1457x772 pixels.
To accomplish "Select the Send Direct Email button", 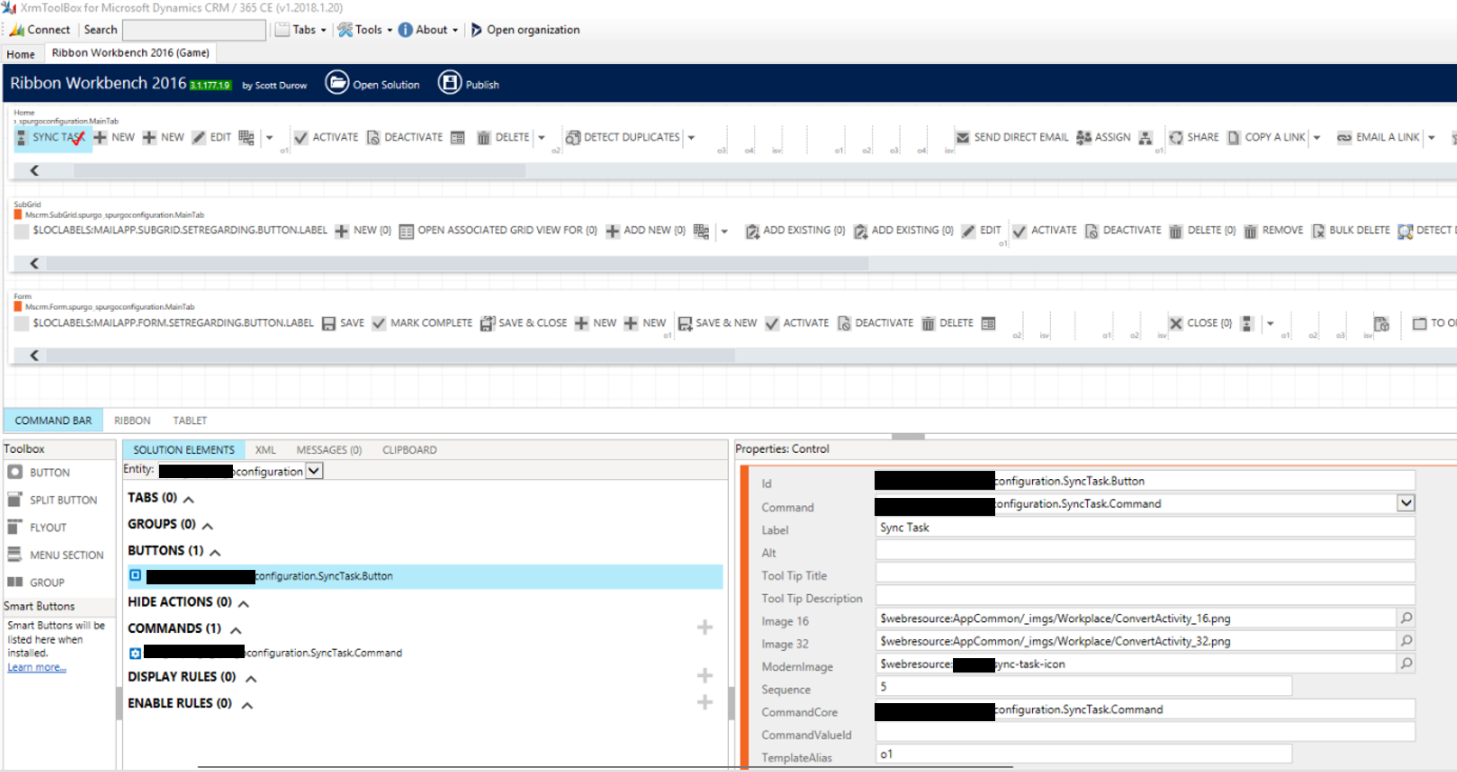I will click(1012, 138).
